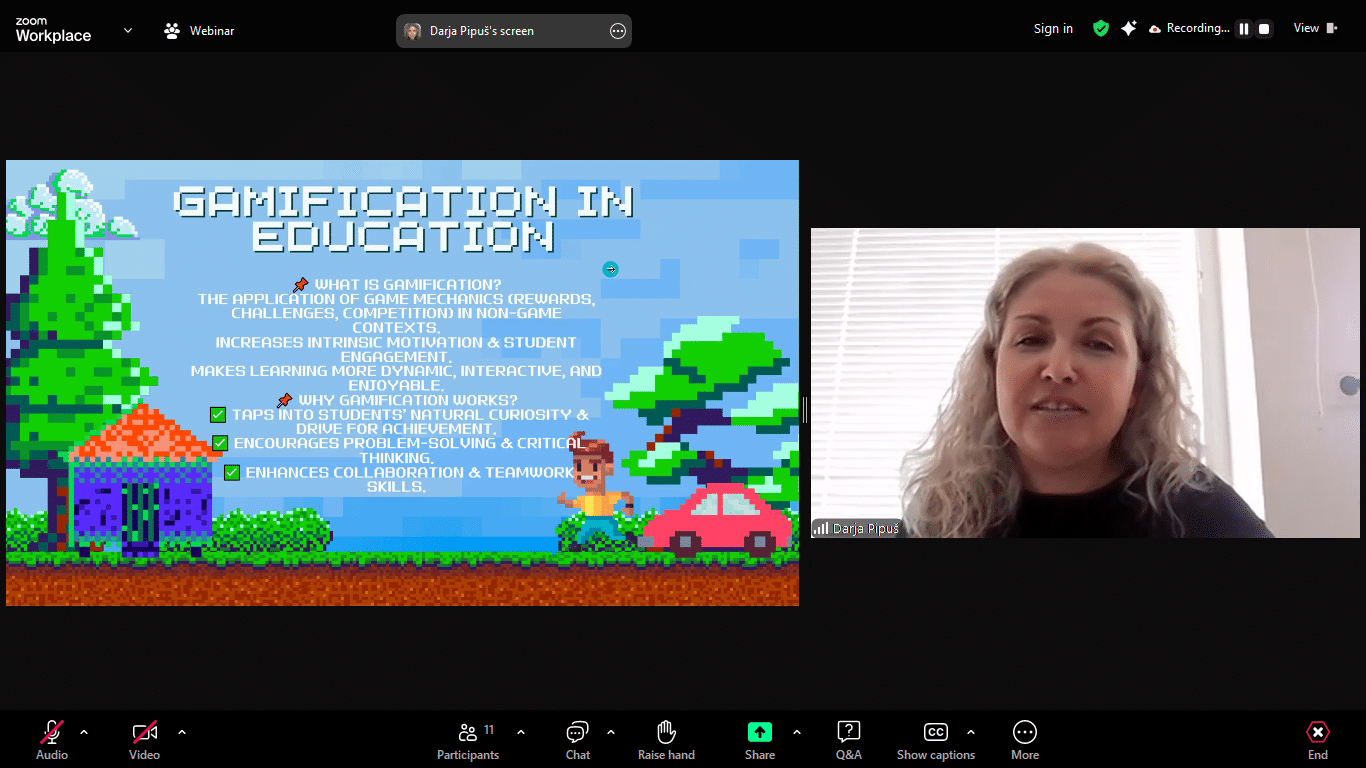Unmute the microphone with Audio button
This screenshot has height=768, width=1366.
coord(52,740)
